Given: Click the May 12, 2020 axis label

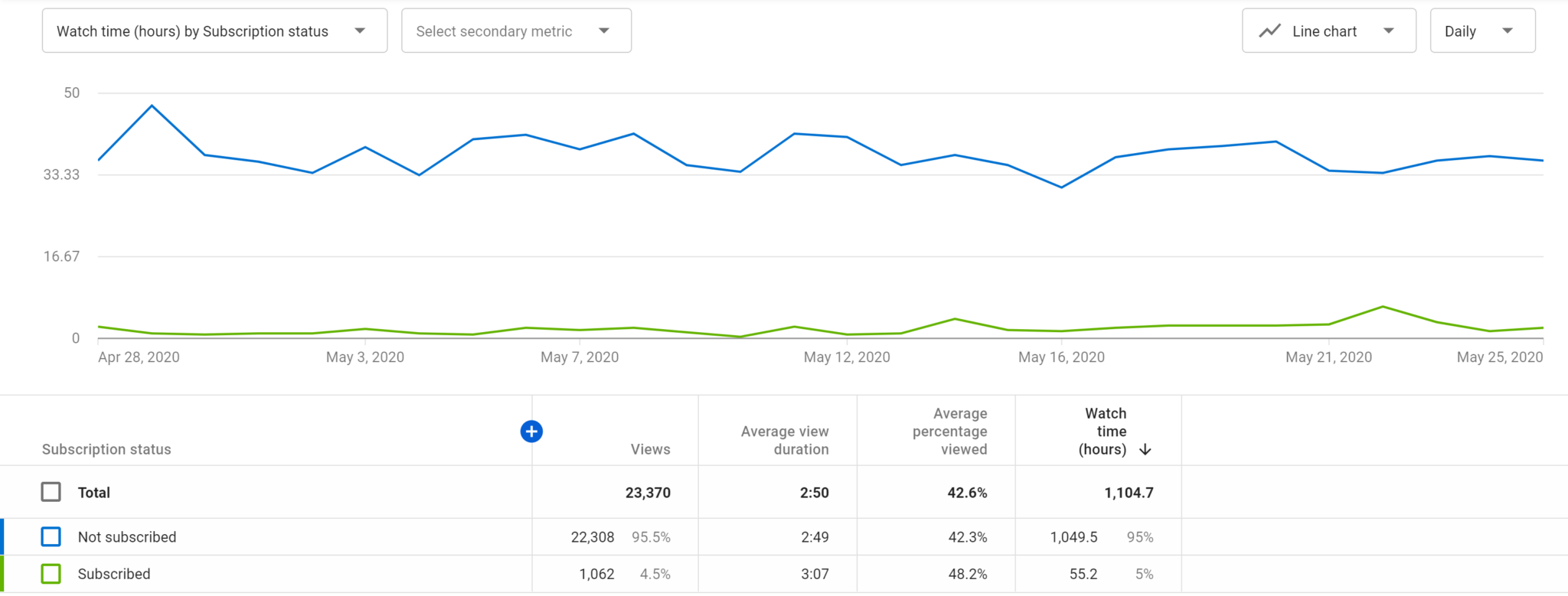Looking at the screenshot, I should (846, 357).
